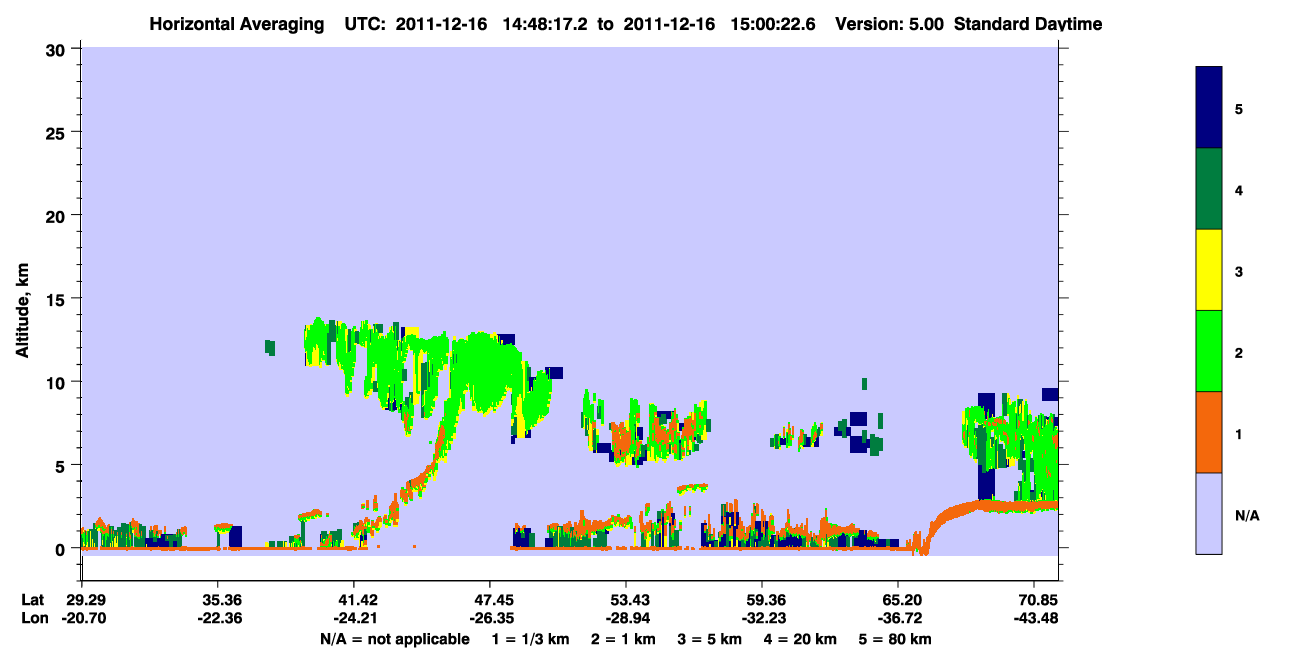Click altitude tick label 5

click(x=63, y=465)
